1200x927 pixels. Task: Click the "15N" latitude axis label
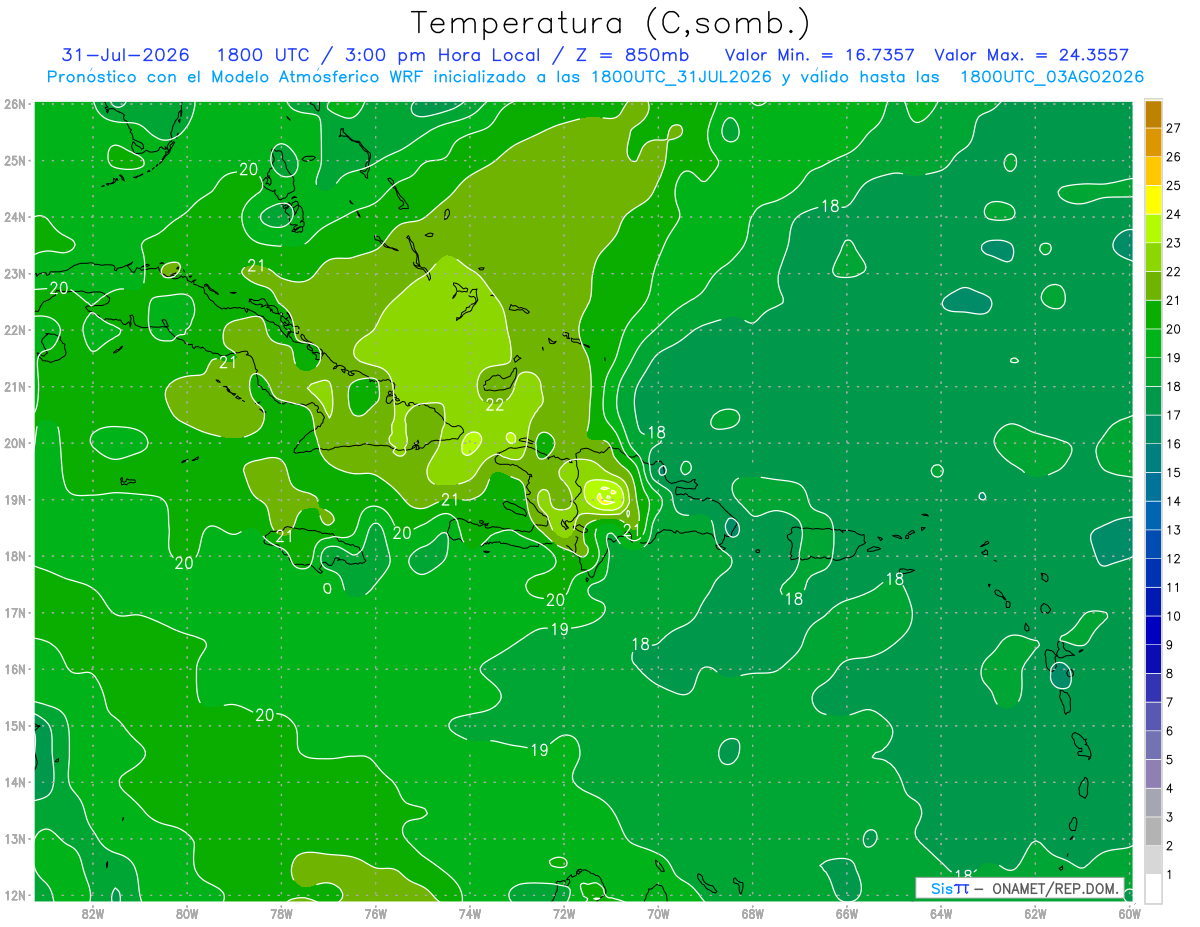[14, 725]
